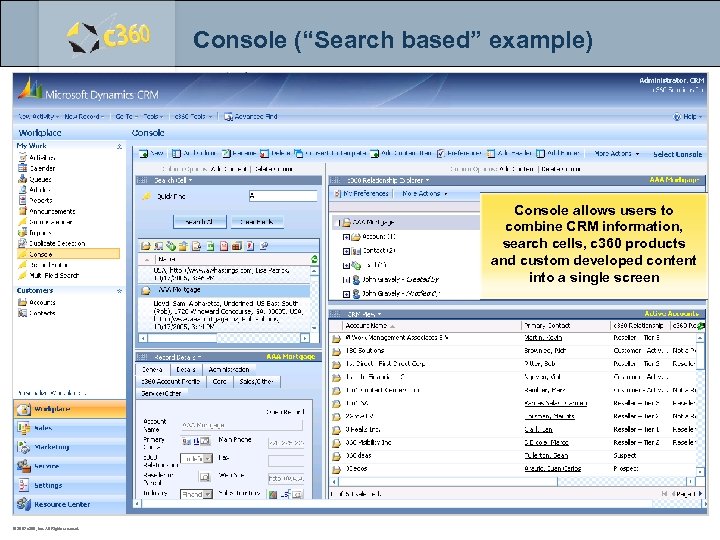Select the Workplace area button
This screenshot has height=540, width=720.
pos(70,409)
